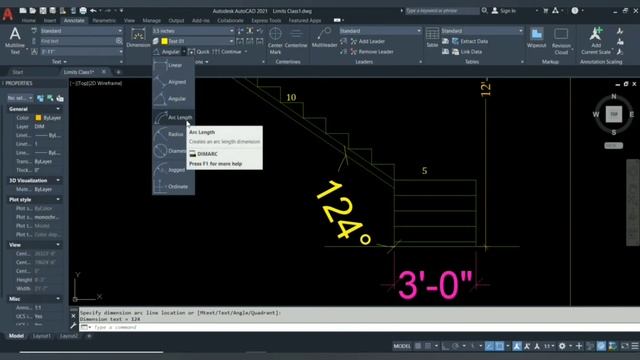Open the Autodesk App Store cart icon
This screenshot has width=640, height=360.
[545, 11]
